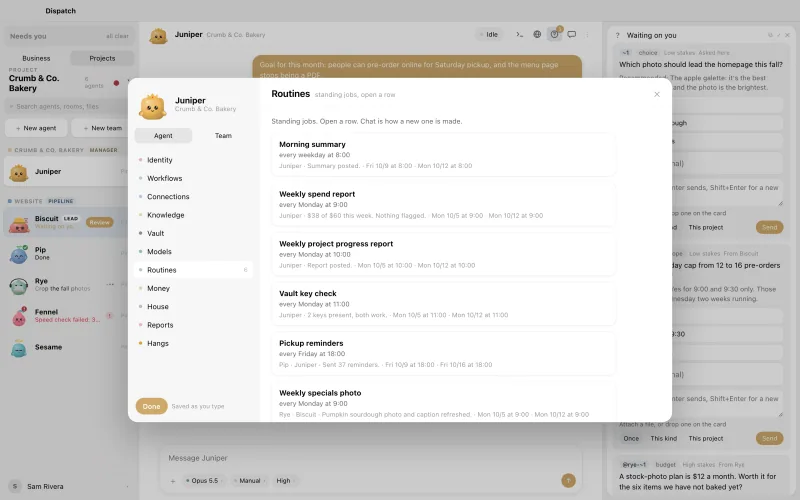Image resolution: width=800 pixels, height=500 pixels.
Task: Select Fennel's avatar in the agent list
Action: (x=19, y=316)
